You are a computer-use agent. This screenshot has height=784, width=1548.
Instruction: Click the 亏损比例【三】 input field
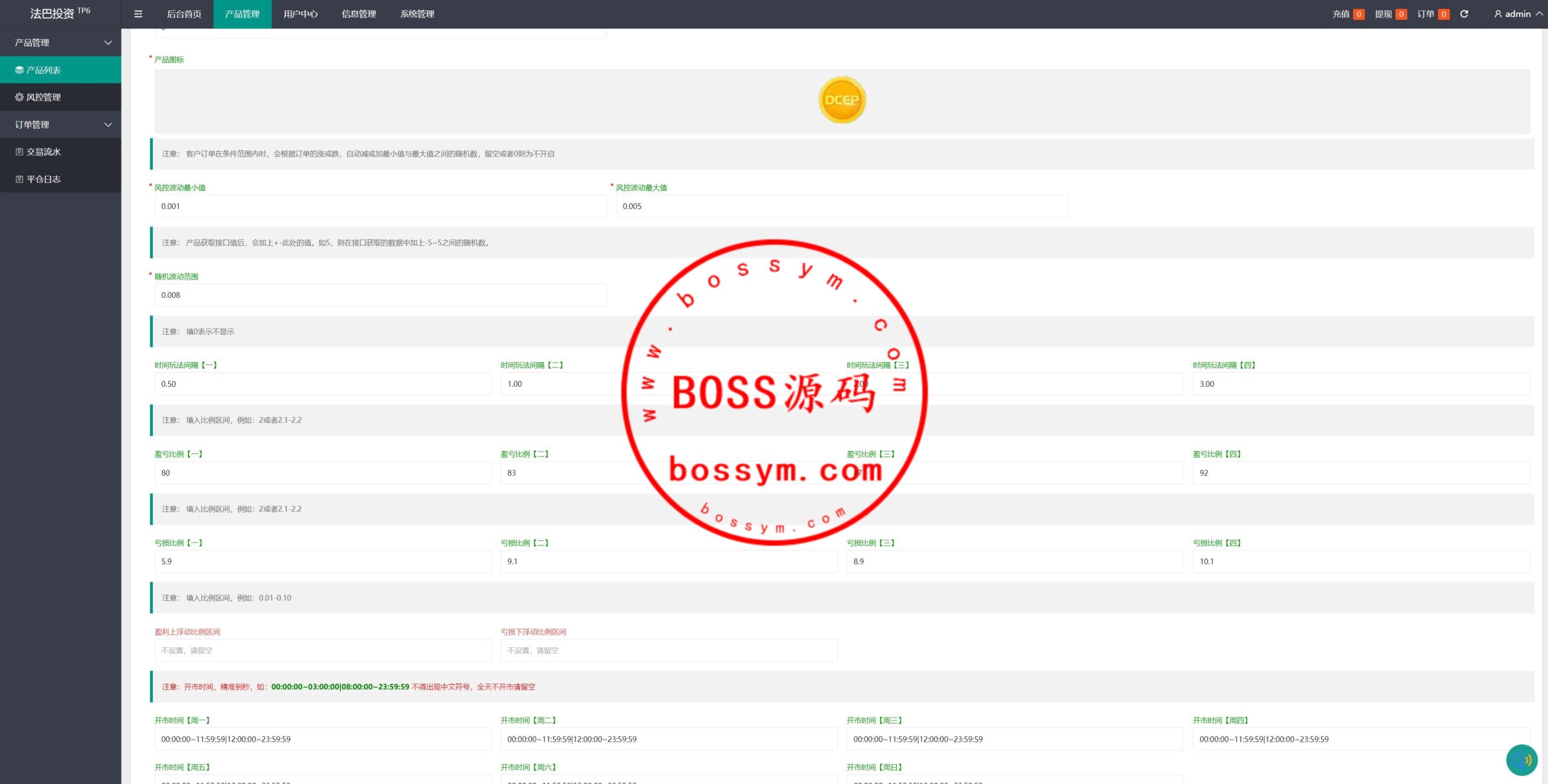pyautogui.click(x=1015, y=562)
